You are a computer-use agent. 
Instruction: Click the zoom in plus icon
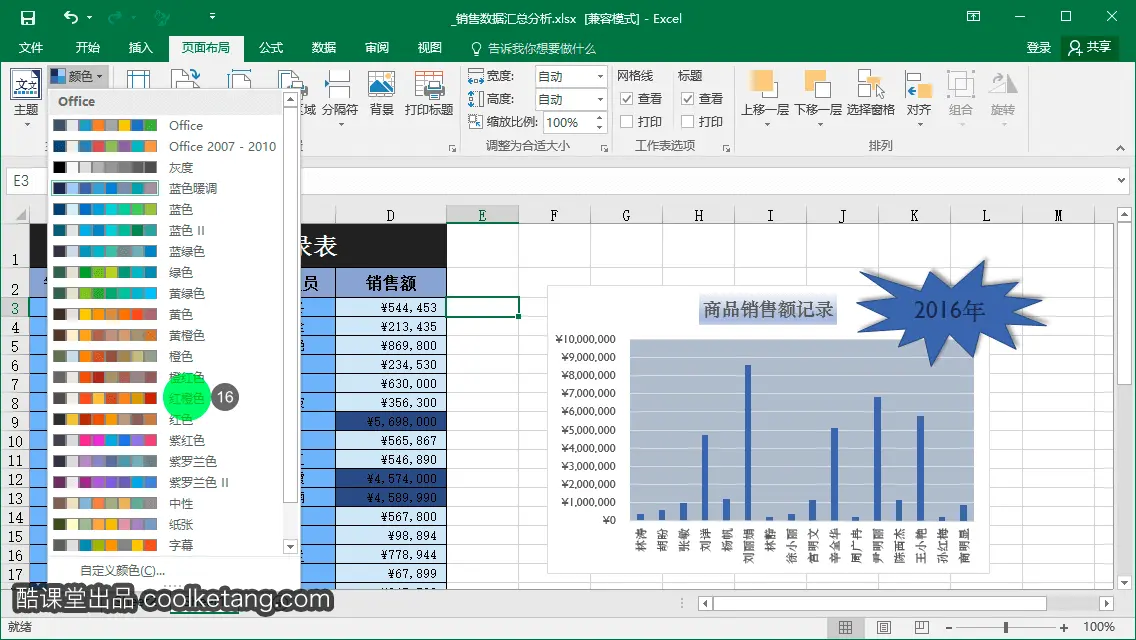(x=1064, y=628)
